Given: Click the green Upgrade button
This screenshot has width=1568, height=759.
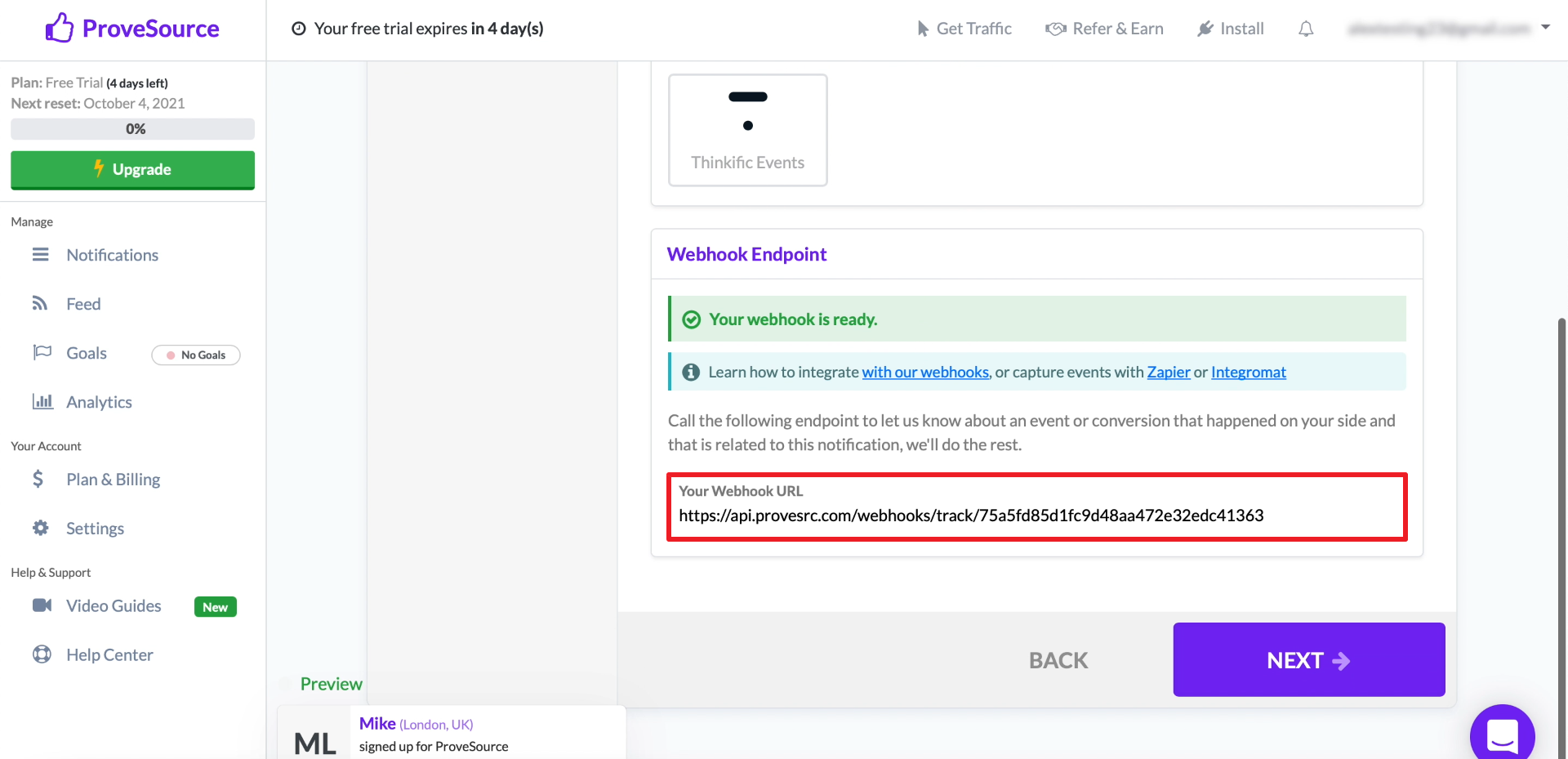Looking at the screenshot, I should tap(132, 170).
